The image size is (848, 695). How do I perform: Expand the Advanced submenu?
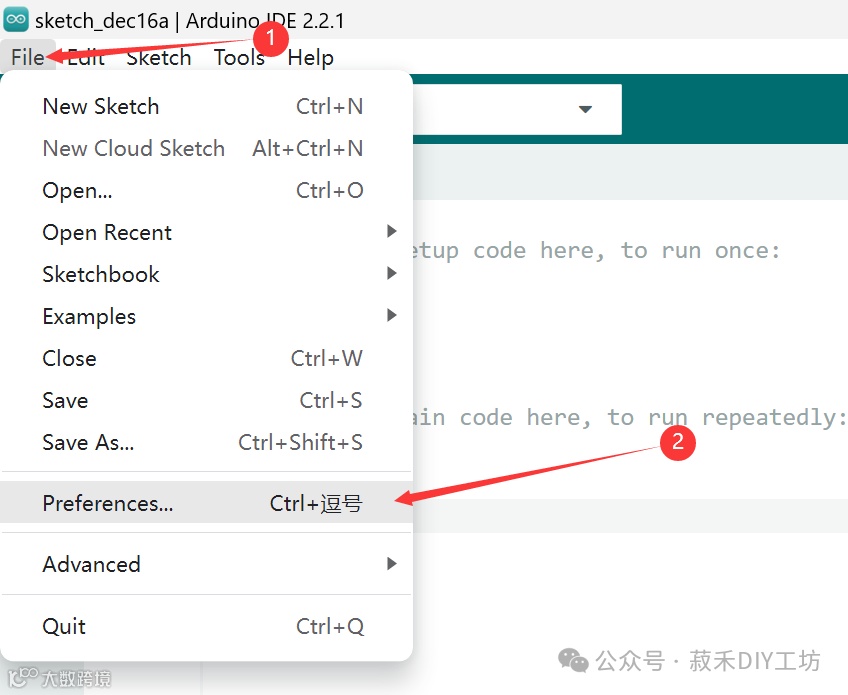pyautogui.click(x=206, y=564)
